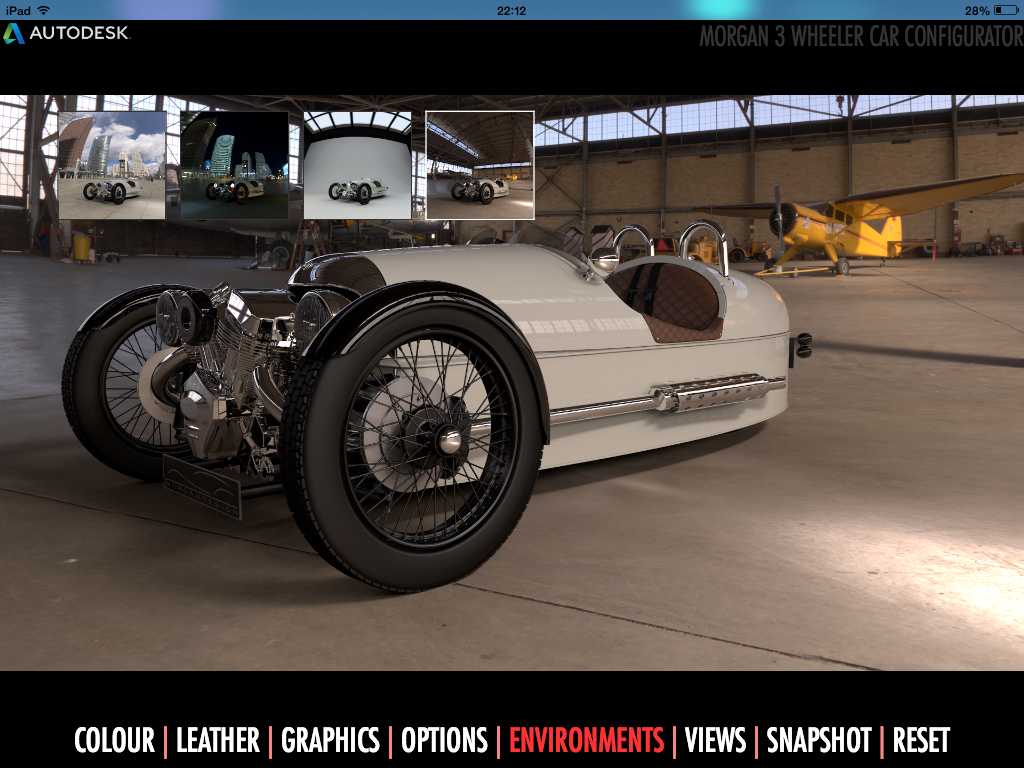Open the LEATHER menu

[217, 741]
